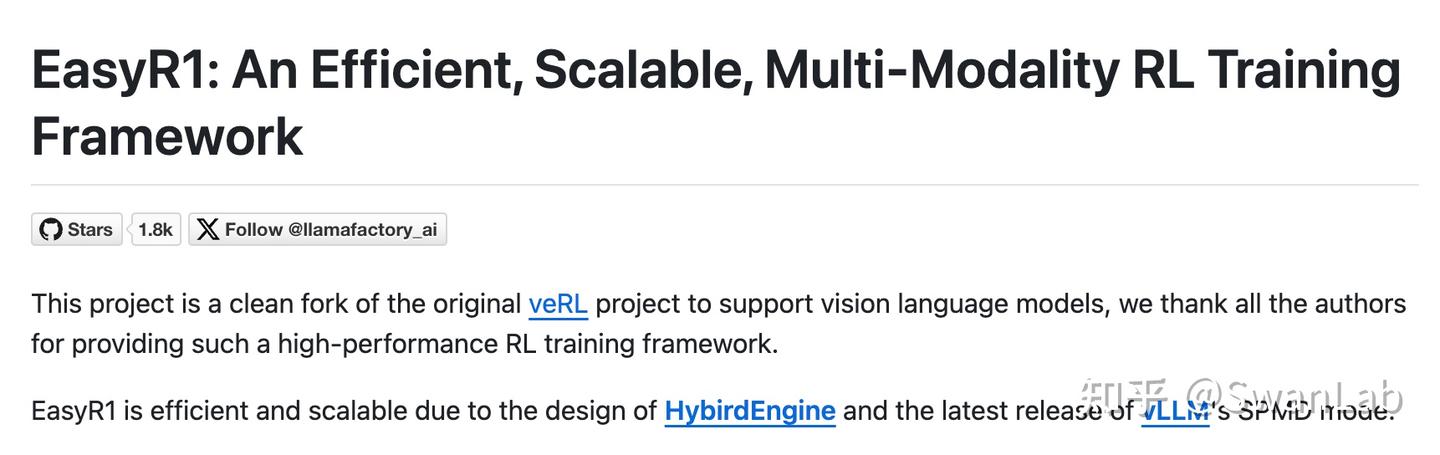Screen dimensions: 1440x455
Task: Open the veRL project link
Action: 557,303
